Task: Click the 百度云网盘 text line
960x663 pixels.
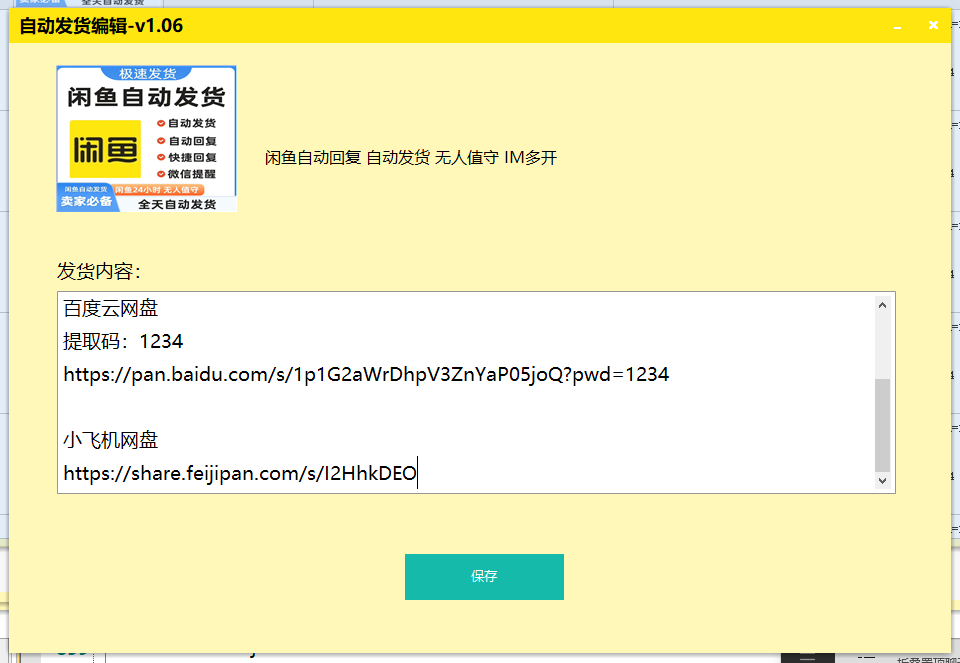Action: coord(111,308)
